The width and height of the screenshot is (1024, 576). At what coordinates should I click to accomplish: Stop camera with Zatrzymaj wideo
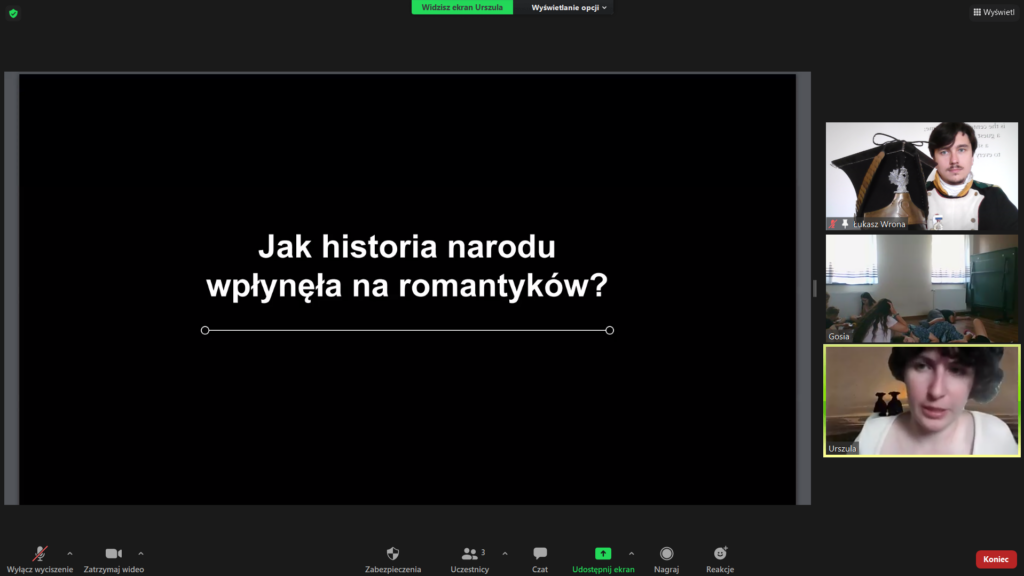pyautogui.click(x=113, y=554)
